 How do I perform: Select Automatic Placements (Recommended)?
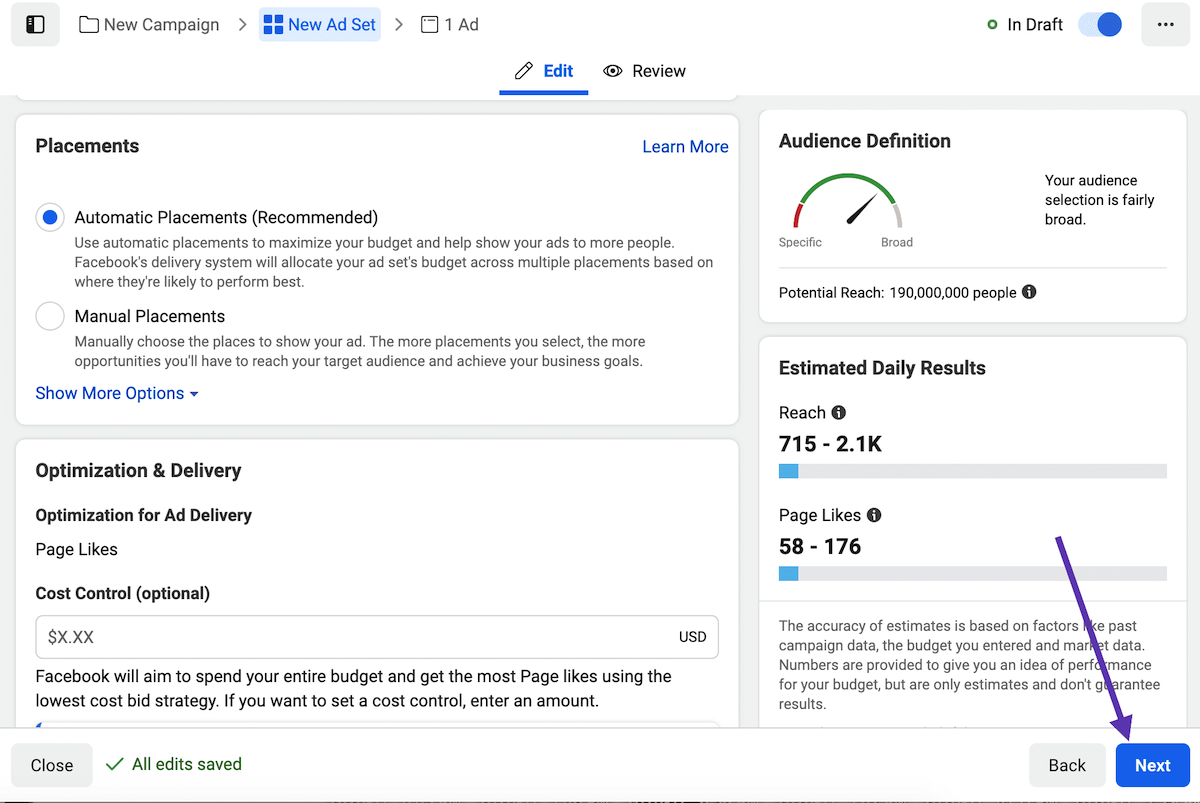pyautogui.click(x=50, y=217)
